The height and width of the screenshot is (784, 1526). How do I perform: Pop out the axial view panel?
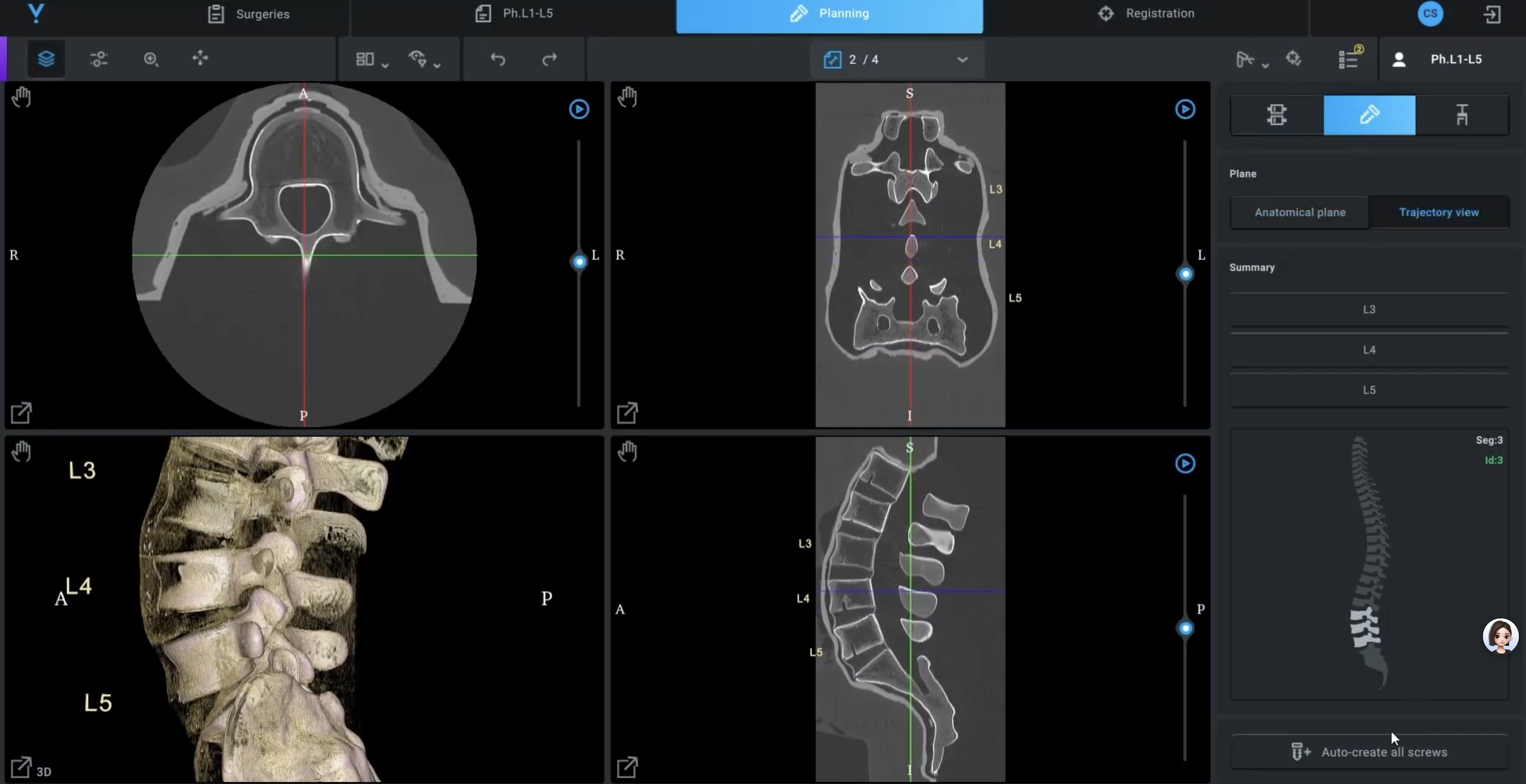pyautogui.click(x=21, y=412)
